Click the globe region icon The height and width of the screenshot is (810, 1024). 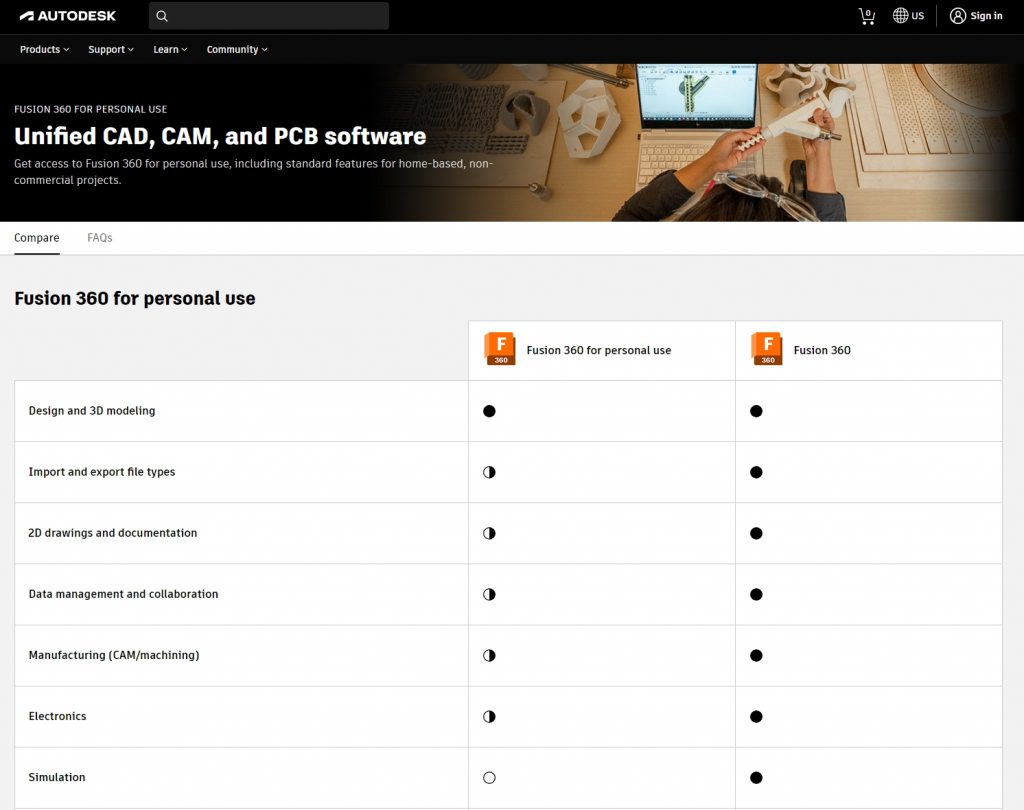[901, 16]
